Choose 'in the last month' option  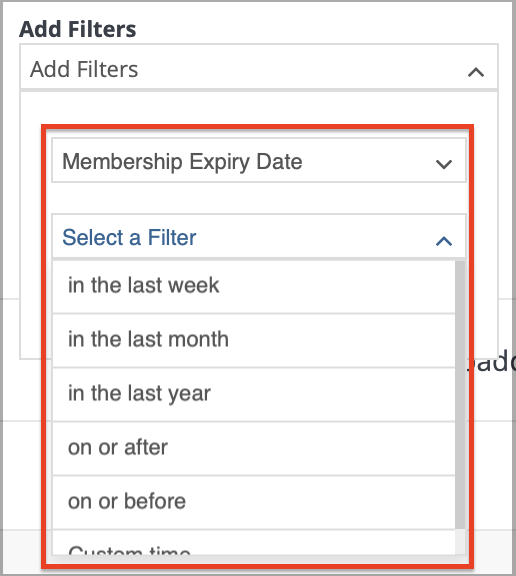pos(254,340)
